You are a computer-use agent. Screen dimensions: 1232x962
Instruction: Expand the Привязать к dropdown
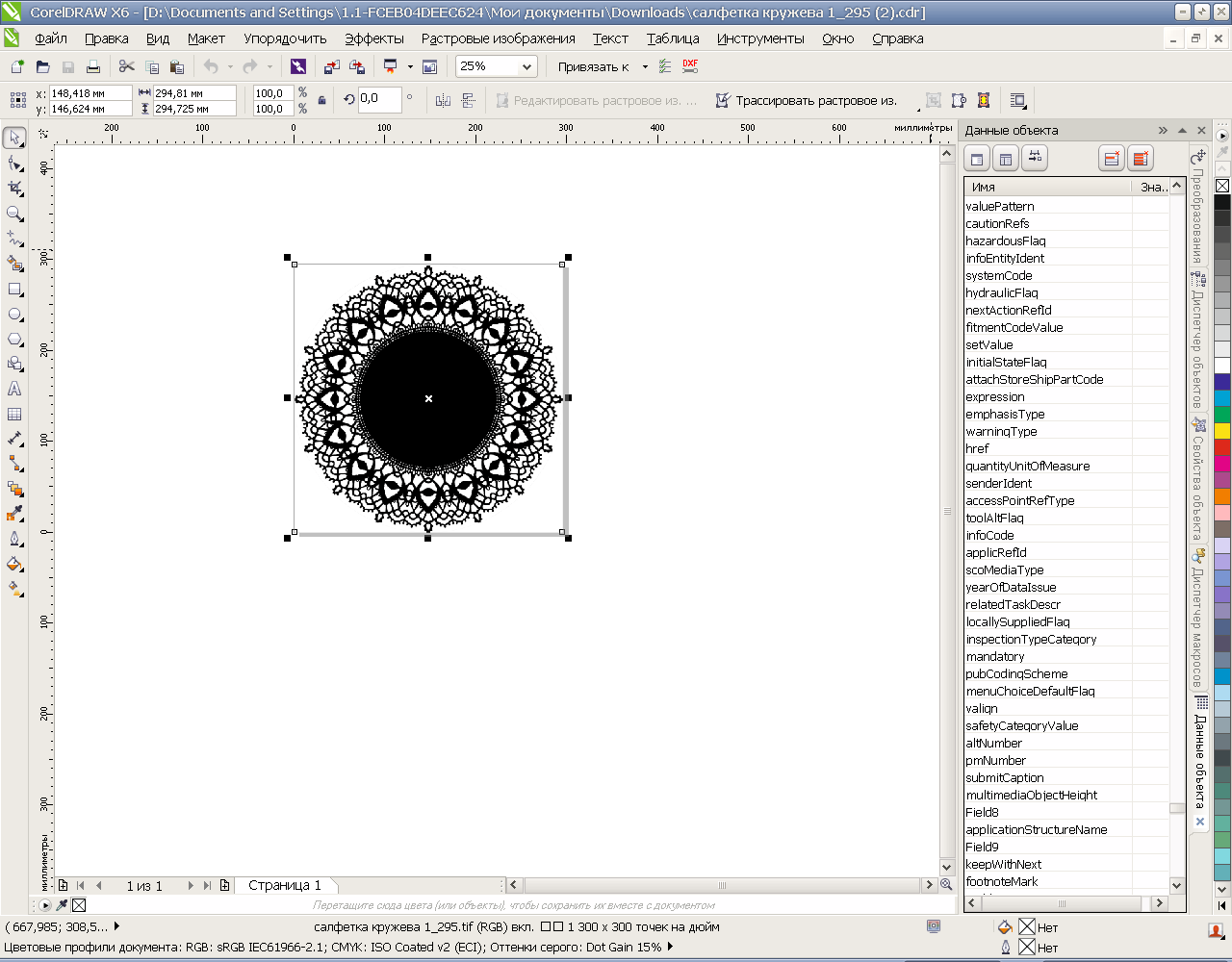[645, 66]
